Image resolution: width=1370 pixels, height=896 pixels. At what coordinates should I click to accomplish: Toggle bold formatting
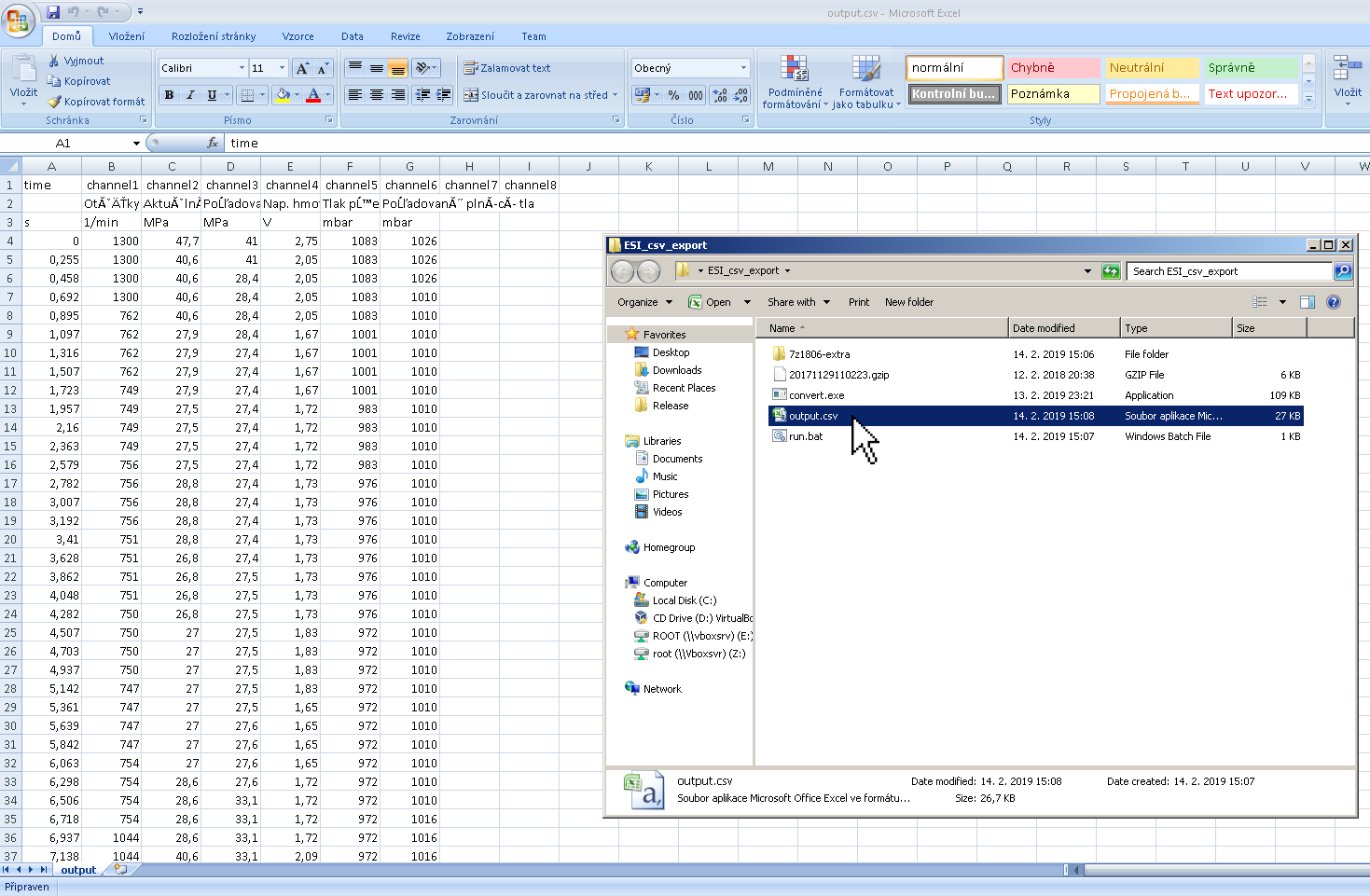coord(169,95)
